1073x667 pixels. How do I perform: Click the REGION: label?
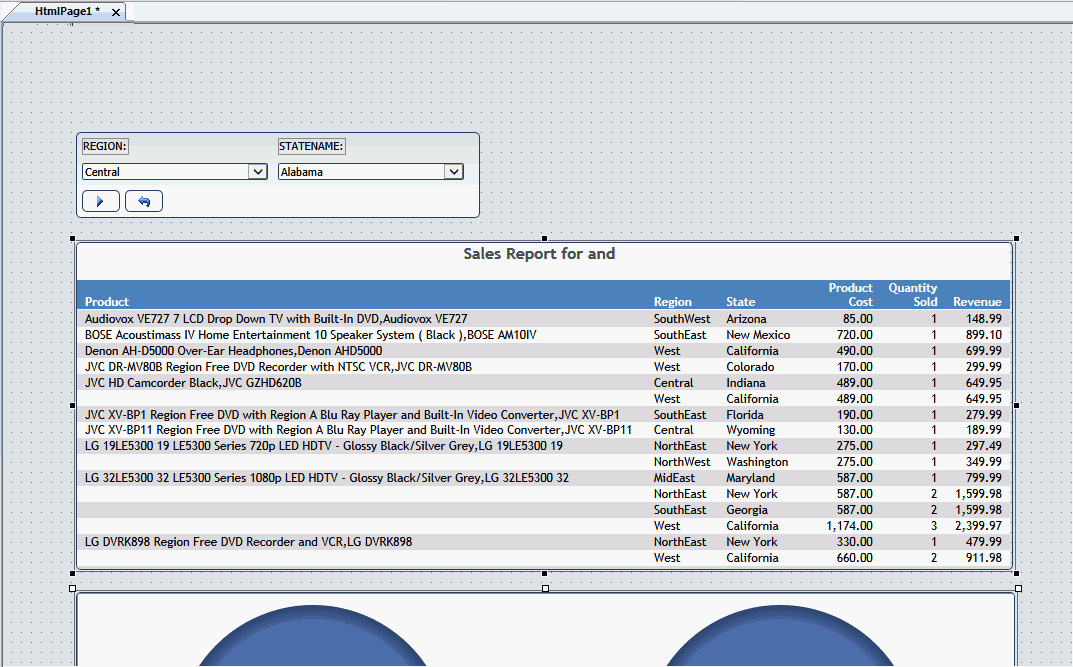pyautogui.click(x=105, y=146)
